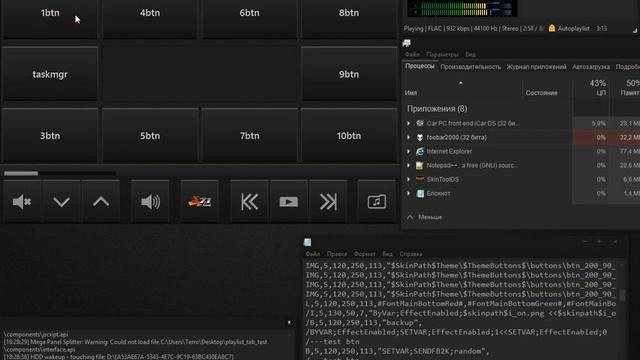Collapse Task Manager with Меньше
The image size is (640, 360).
[424, 217]
